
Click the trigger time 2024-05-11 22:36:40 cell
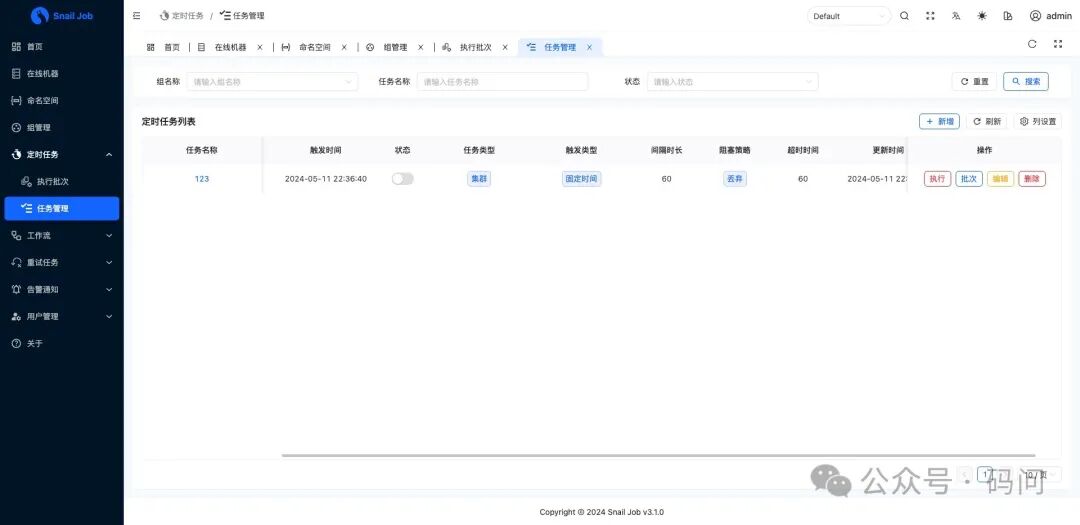pos(326,178)
